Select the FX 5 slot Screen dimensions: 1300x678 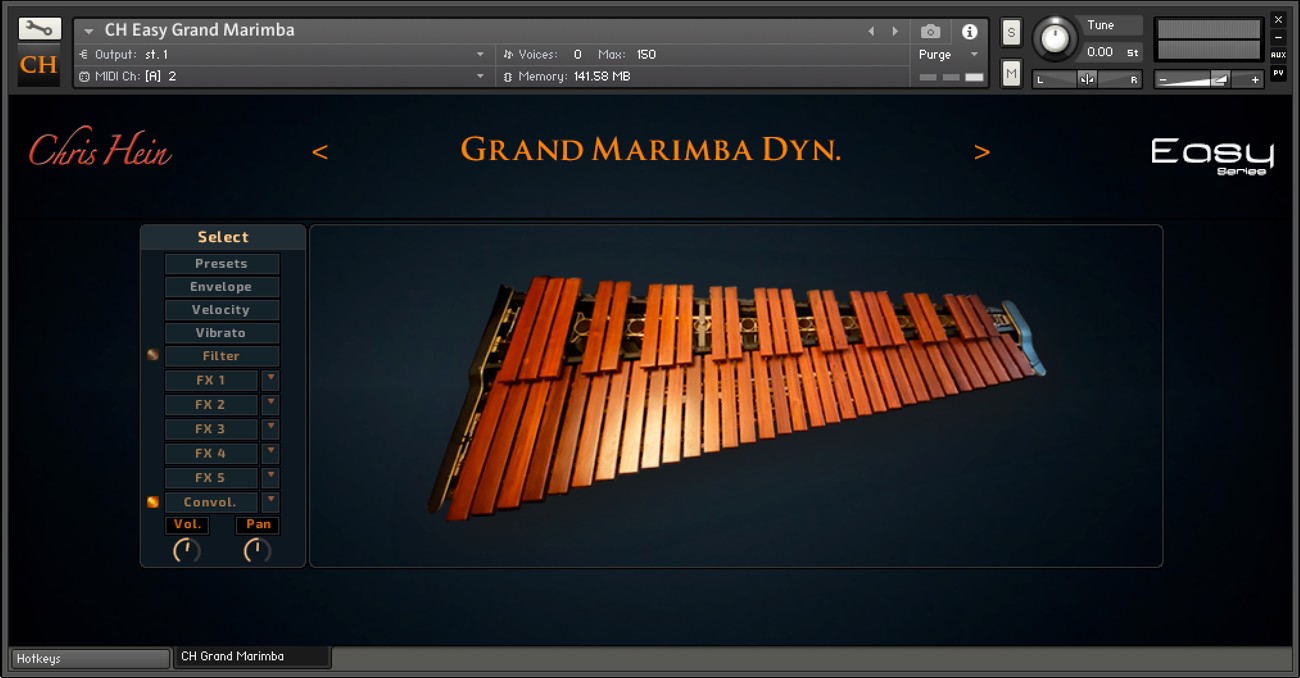tap(211, 478)
